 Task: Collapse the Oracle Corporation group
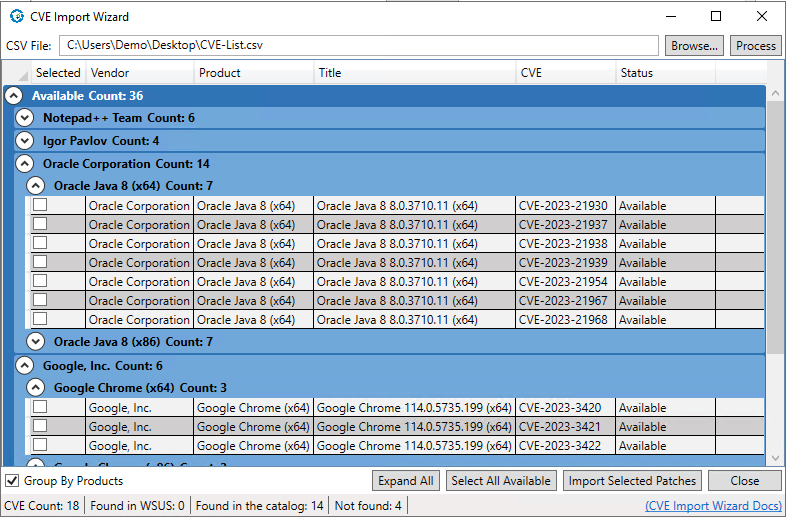point(25,164)
